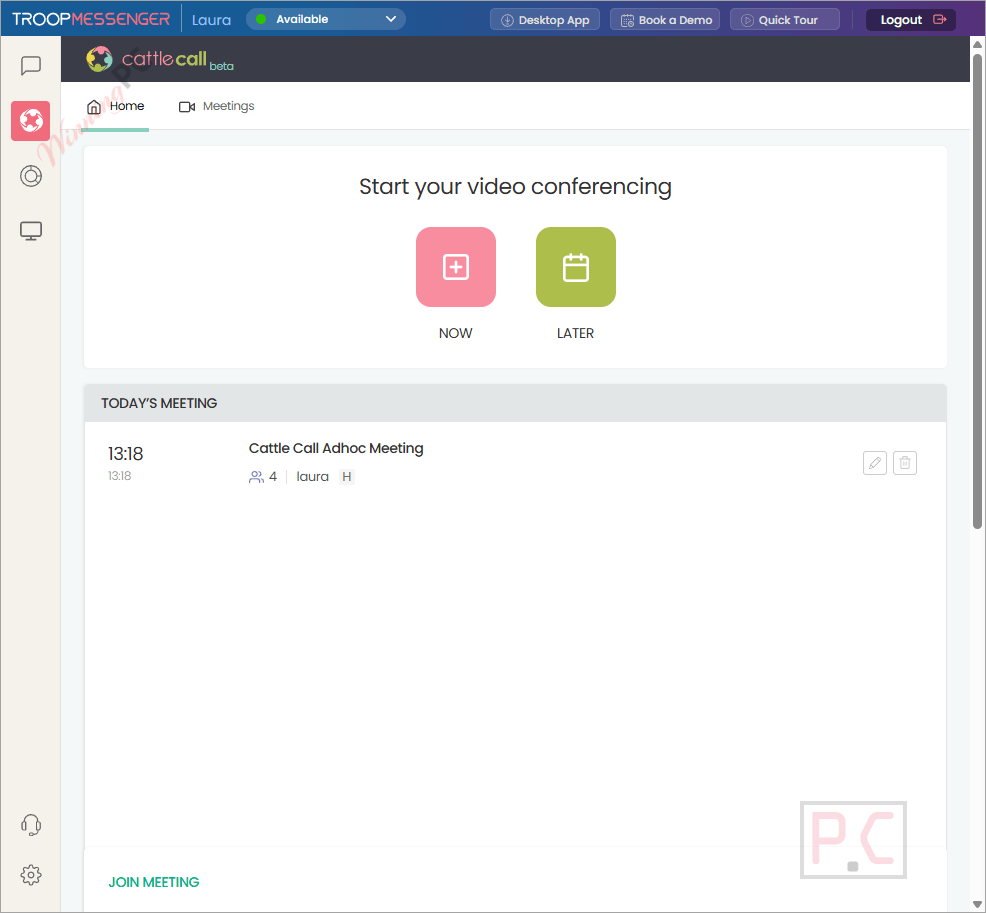Open the screen share monitor sidebar icon

pyautogui.click(x=30, y=231)
